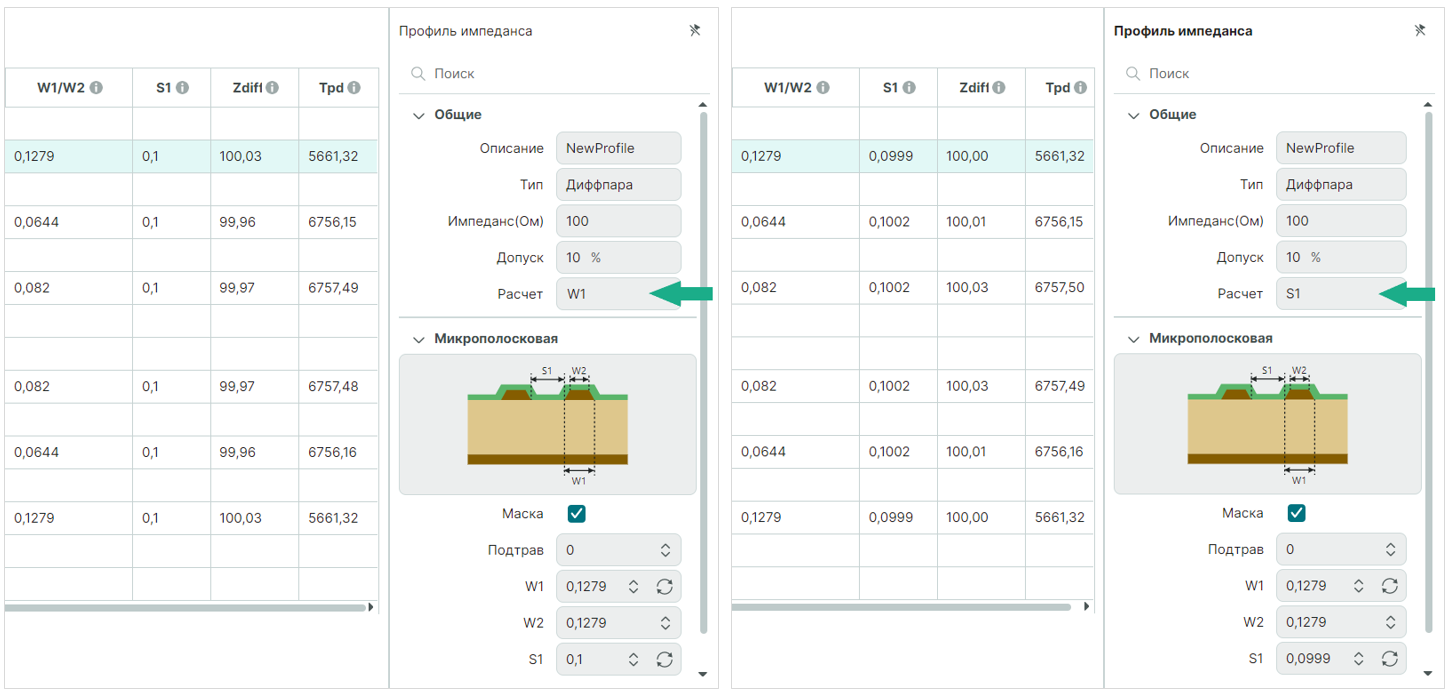
Task: Click recalculate icon next to W1 in right panel
Action: tap(1390, 586)
